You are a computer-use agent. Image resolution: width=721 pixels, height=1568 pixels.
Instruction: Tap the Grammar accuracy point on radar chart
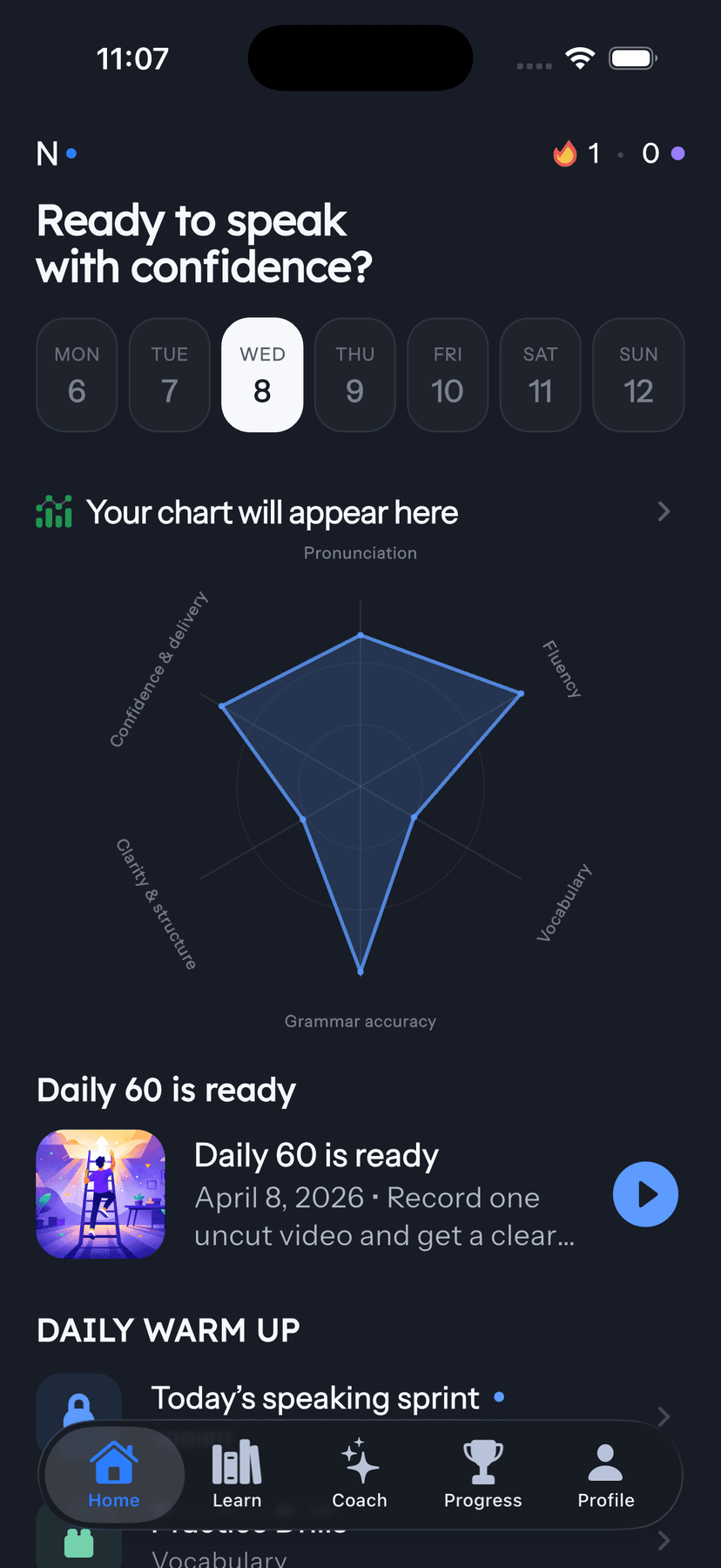360,970
